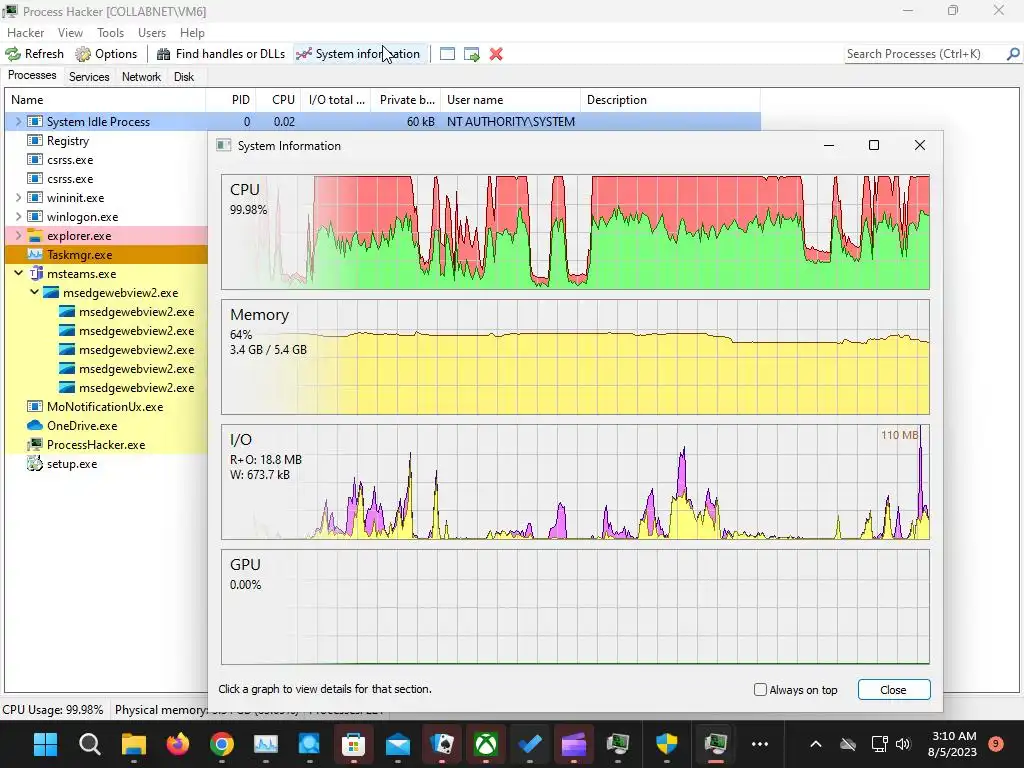This screenshot has height=768, width=1024.
Task: Open the Windows Start menu
Action: (46, 744)
